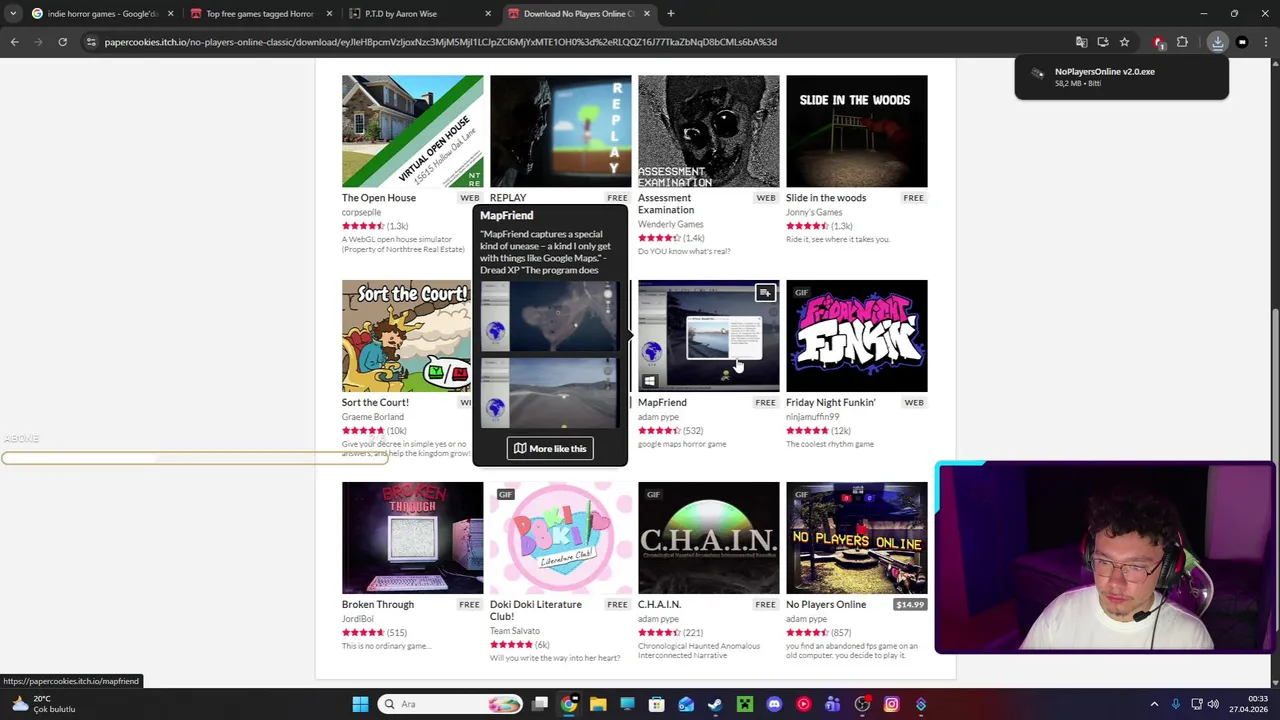Visit JordiBoi author page
The width and height of the screenshot is (1280, 720).
tap(357, 618)
